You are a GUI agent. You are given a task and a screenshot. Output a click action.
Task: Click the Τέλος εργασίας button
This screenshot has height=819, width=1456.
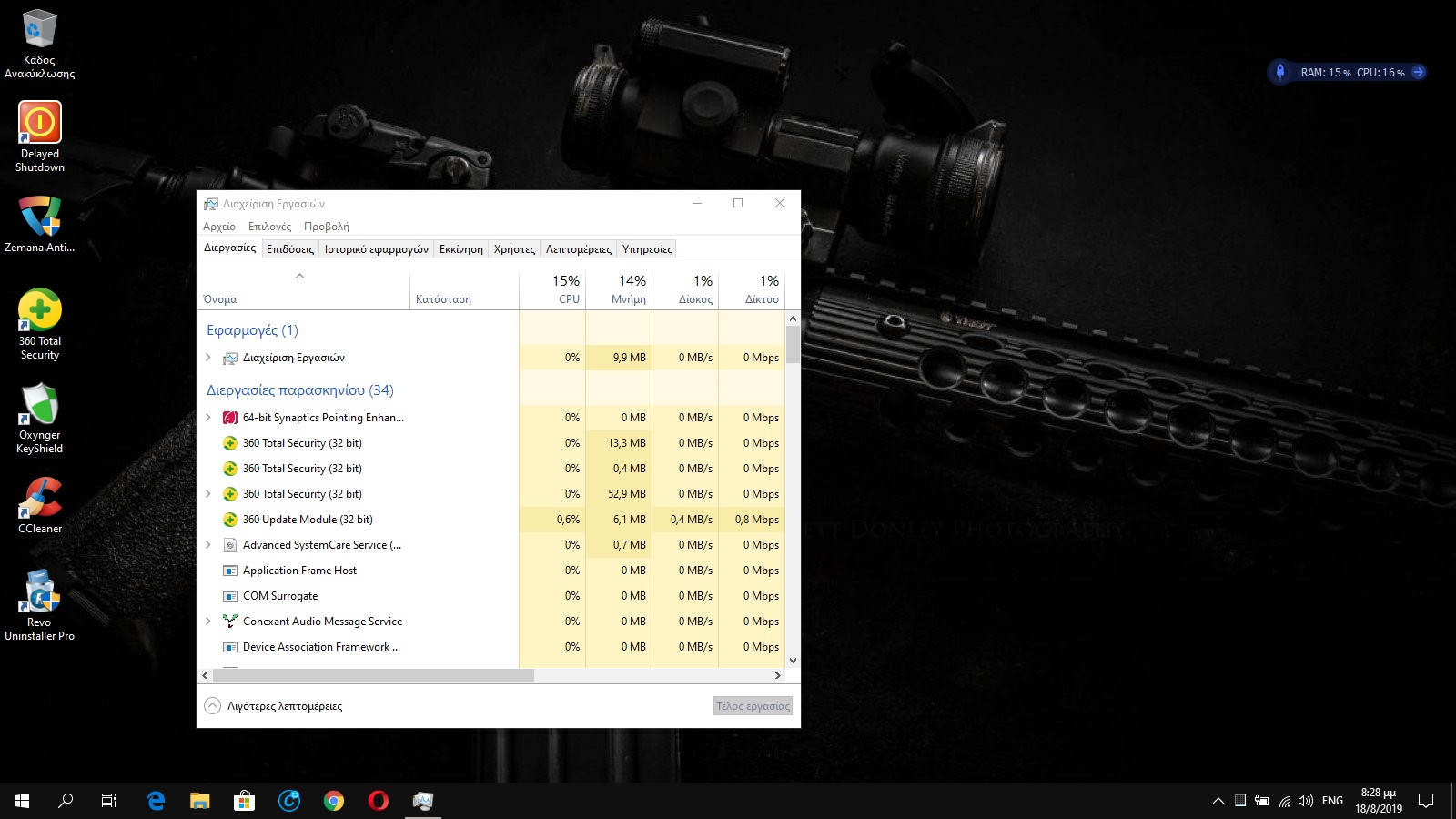point(753,706)
